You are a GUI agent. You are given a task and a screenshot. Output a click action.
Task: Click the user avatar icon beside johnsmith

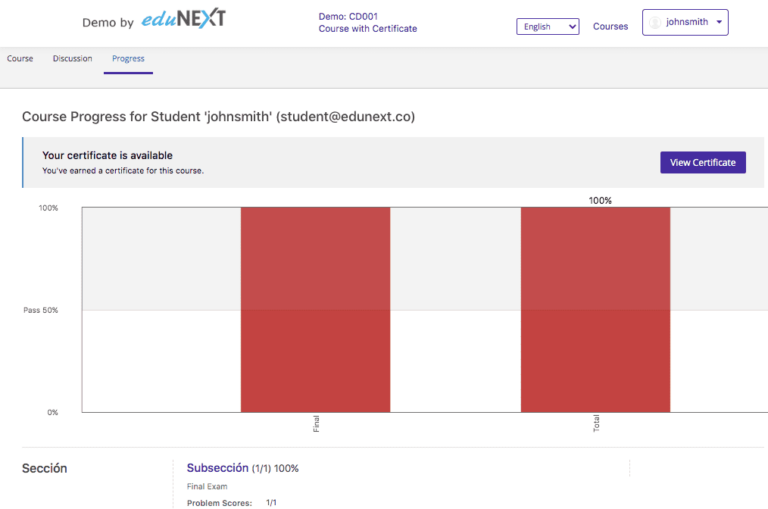656,23
